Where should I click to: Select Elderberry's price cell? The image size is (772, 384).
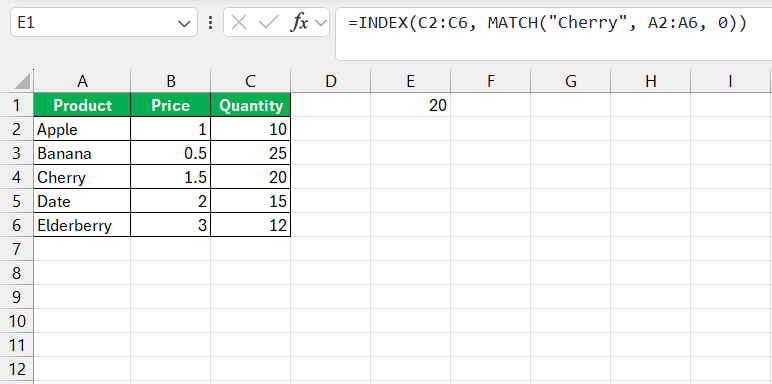170,225
